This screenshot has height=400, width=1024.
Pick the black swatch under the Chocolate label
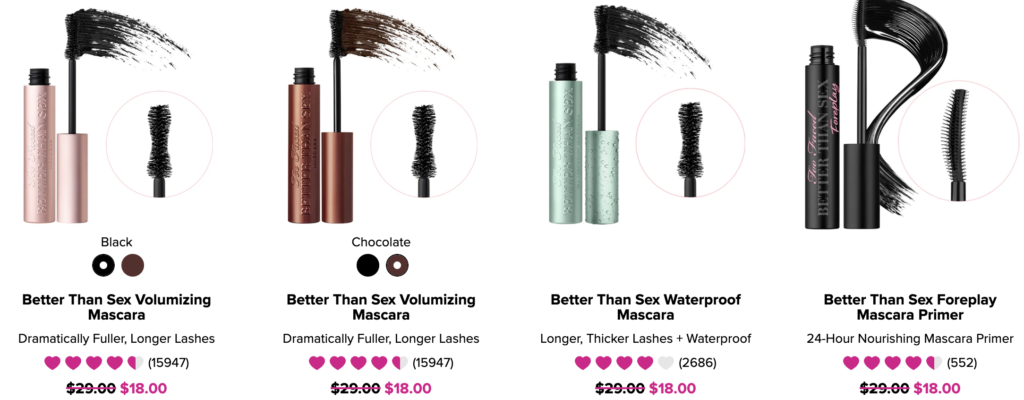pyautogui.click(x=368, y=265)
